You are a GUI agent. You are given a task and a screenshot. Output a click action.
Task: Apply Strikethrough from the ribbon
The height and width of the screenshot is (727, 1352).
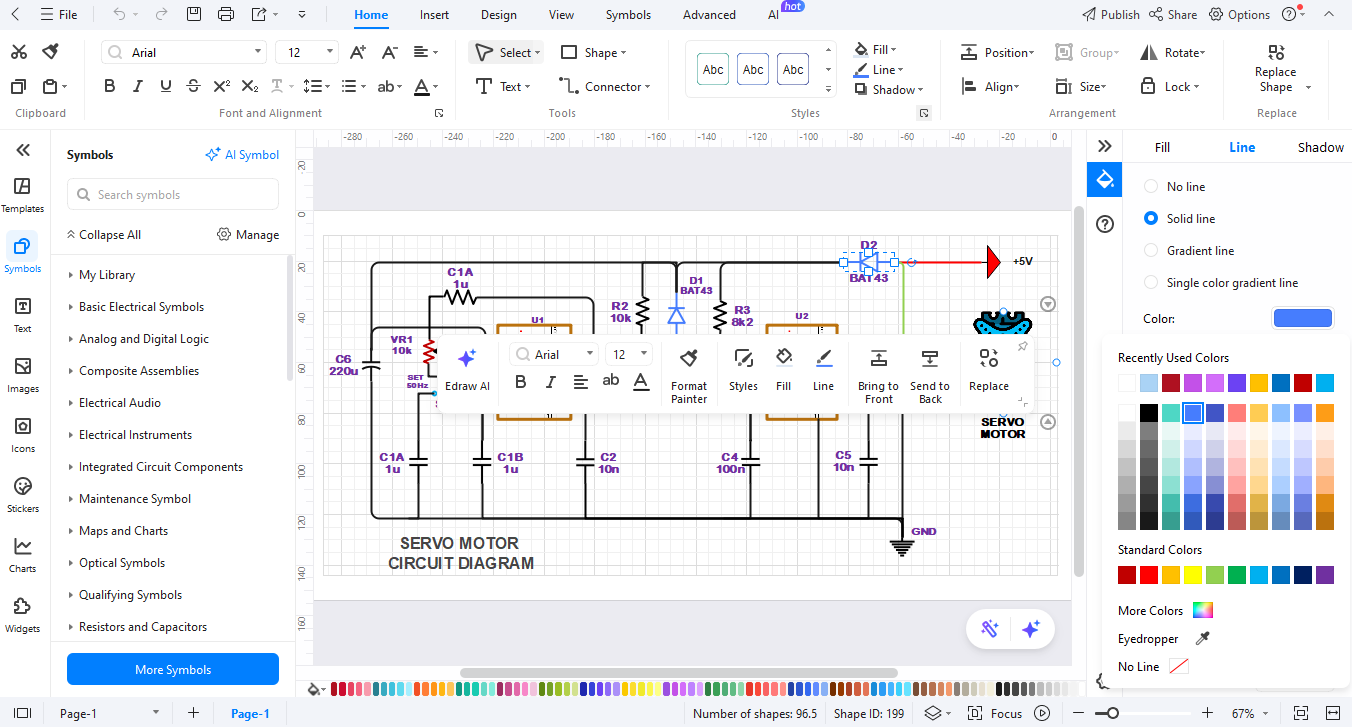click(194, 86)
